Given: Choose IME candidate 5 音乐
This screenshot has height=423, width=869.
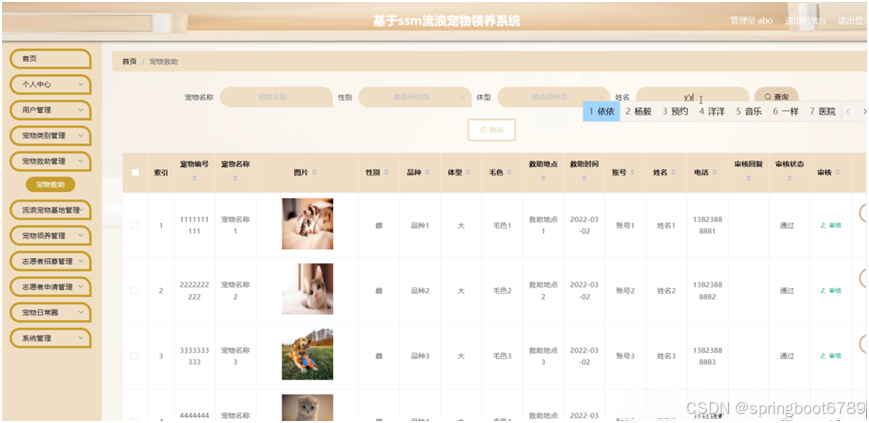Looking at the screenshot, I should [749, 111].
